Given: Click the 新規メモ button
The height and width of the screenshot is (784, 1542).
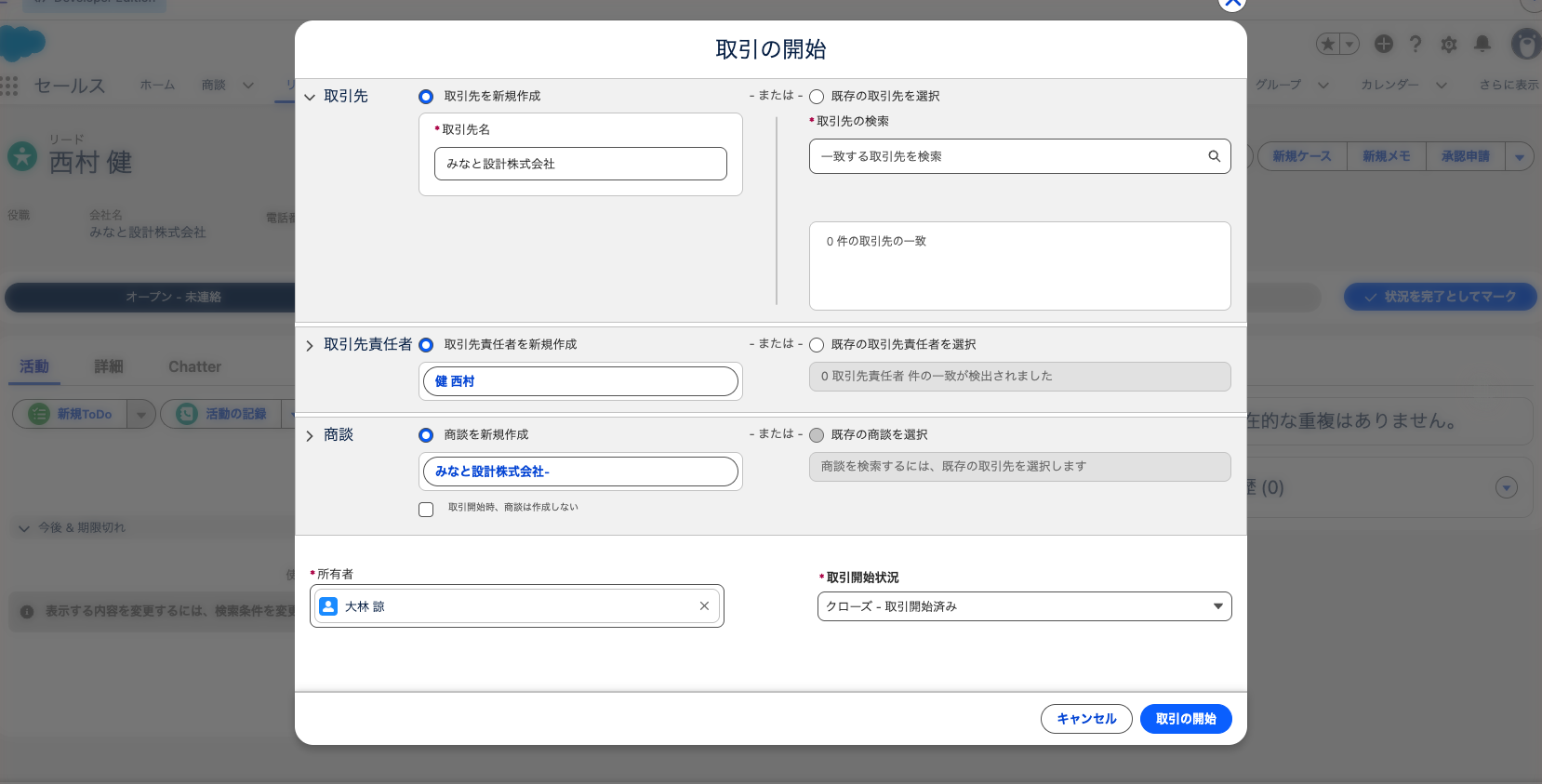Looking at the screenshot, I should [1387, 157].
